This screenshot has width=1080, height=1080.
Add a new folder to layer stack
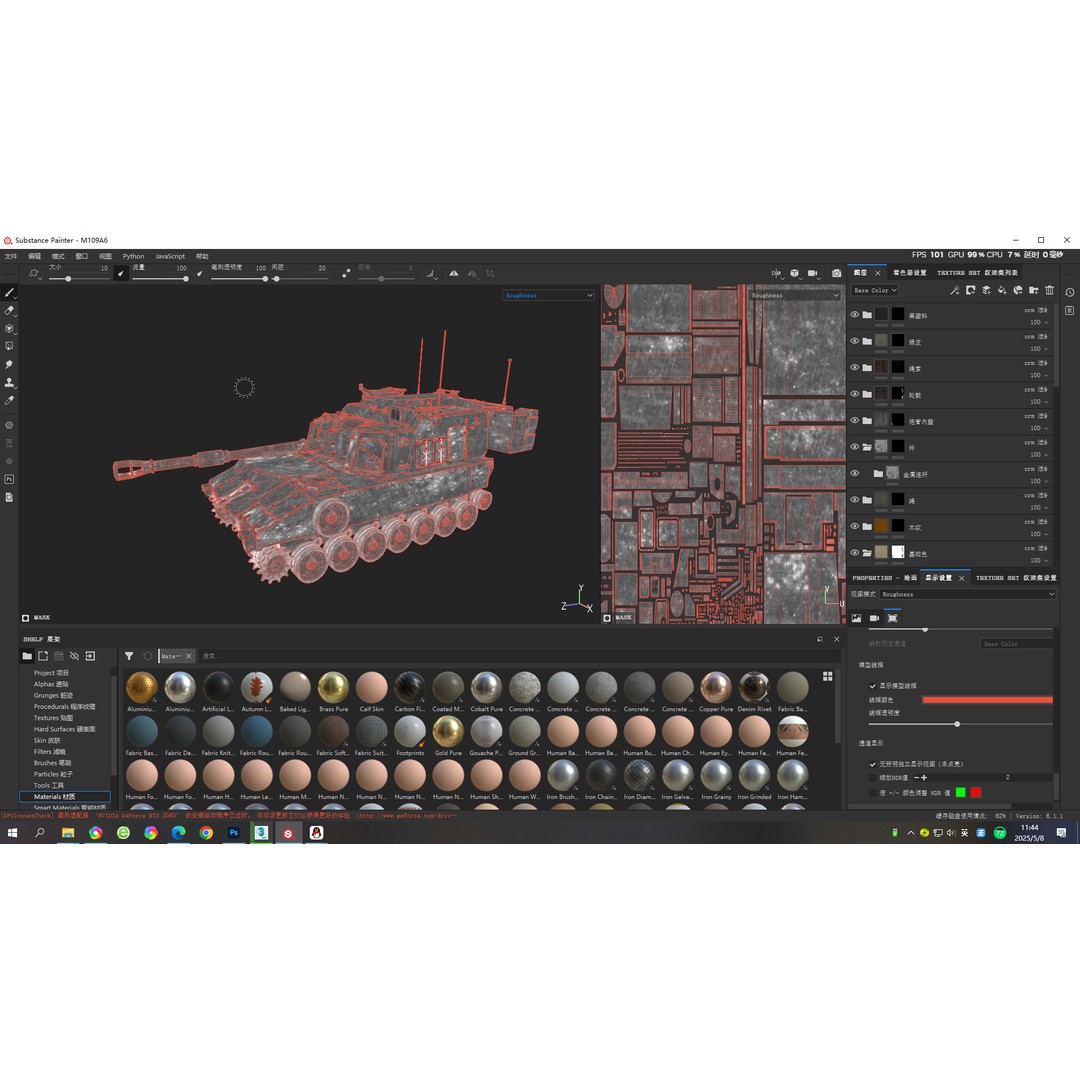tap(1034, 291)
